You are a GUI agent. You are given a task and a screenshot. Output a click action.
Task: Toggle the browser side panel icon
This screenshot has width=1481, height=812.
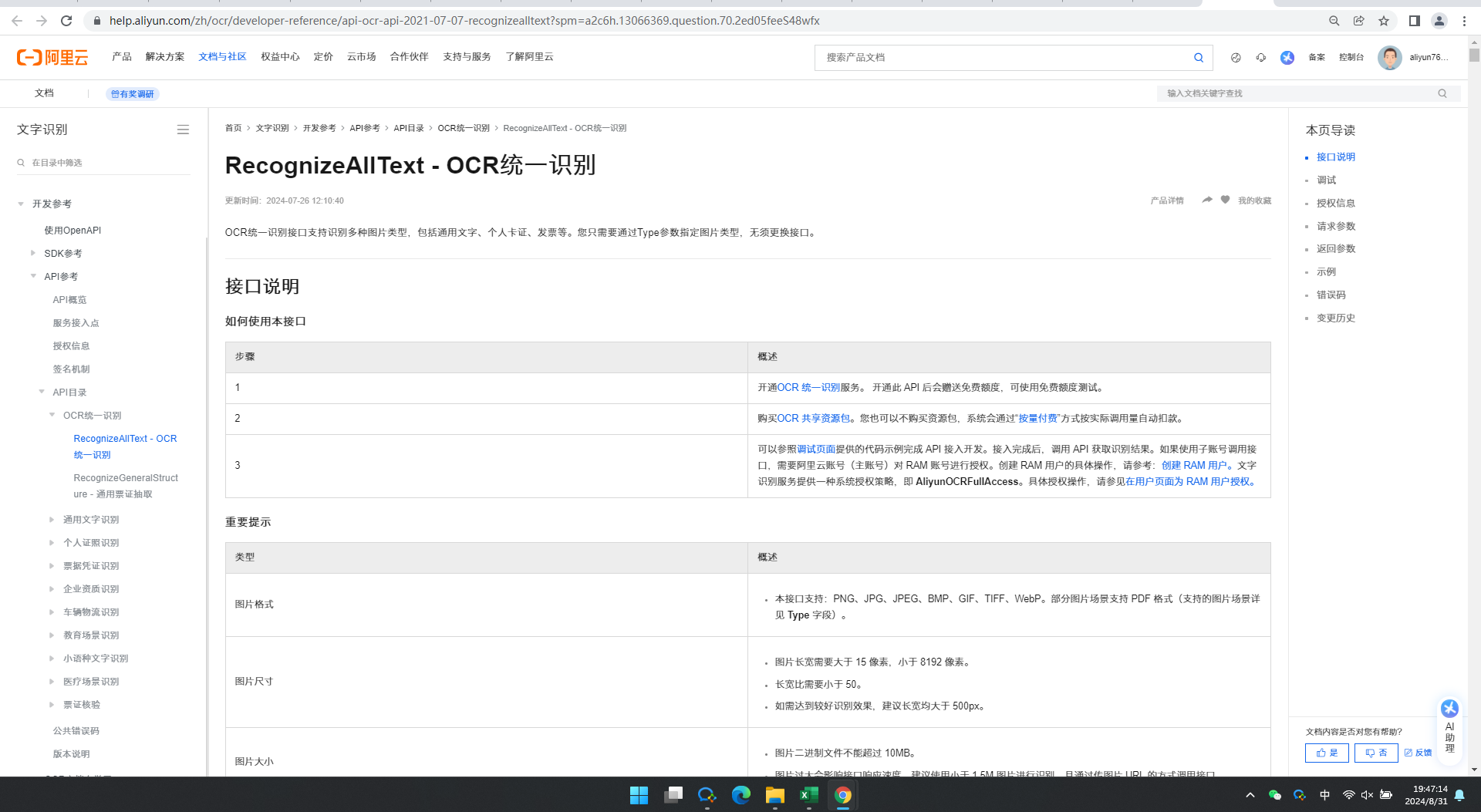pos(1415,21)
